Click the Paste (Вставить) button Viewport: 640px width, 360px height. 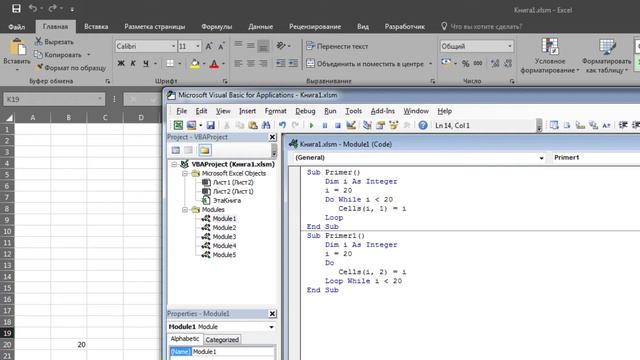click(17, 54)
